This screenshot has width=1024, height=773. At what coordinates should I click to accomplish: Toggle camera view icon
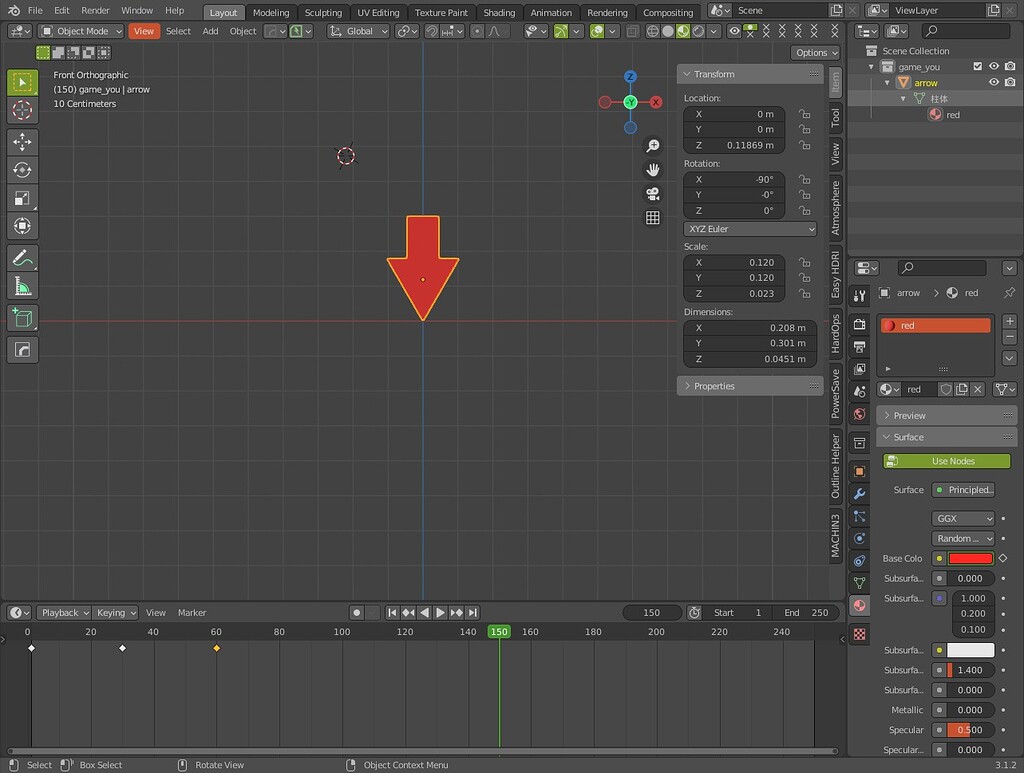pyautogui.click(x=652, y=194)
